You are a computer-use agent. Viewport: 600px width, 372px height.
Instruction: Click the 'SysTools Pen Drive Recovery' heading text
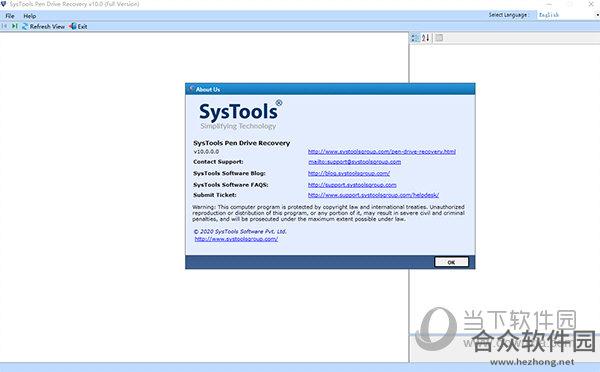[x=241, y=143]
